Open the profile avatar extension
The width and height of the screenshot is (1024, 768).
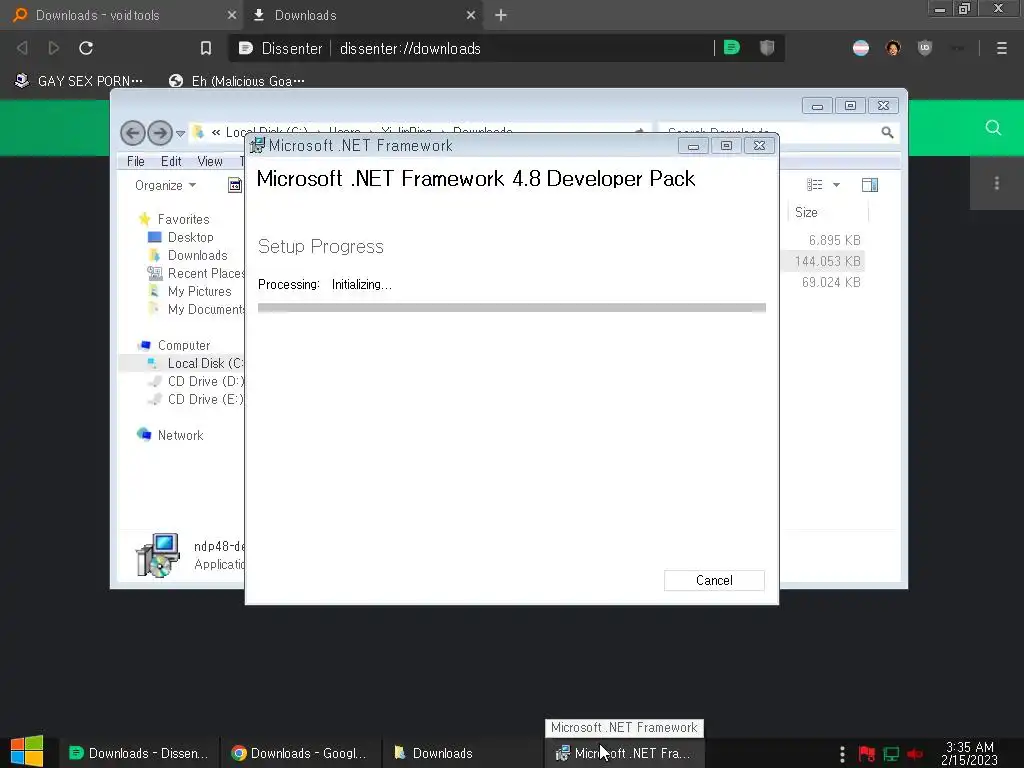893,48
